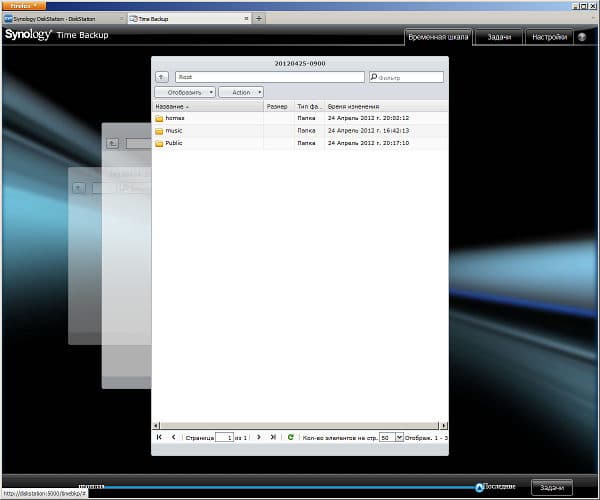The height and width of the screenshot is (500, 600).
Task: Click Папка type cell in music row
Action: pos(307,130)
